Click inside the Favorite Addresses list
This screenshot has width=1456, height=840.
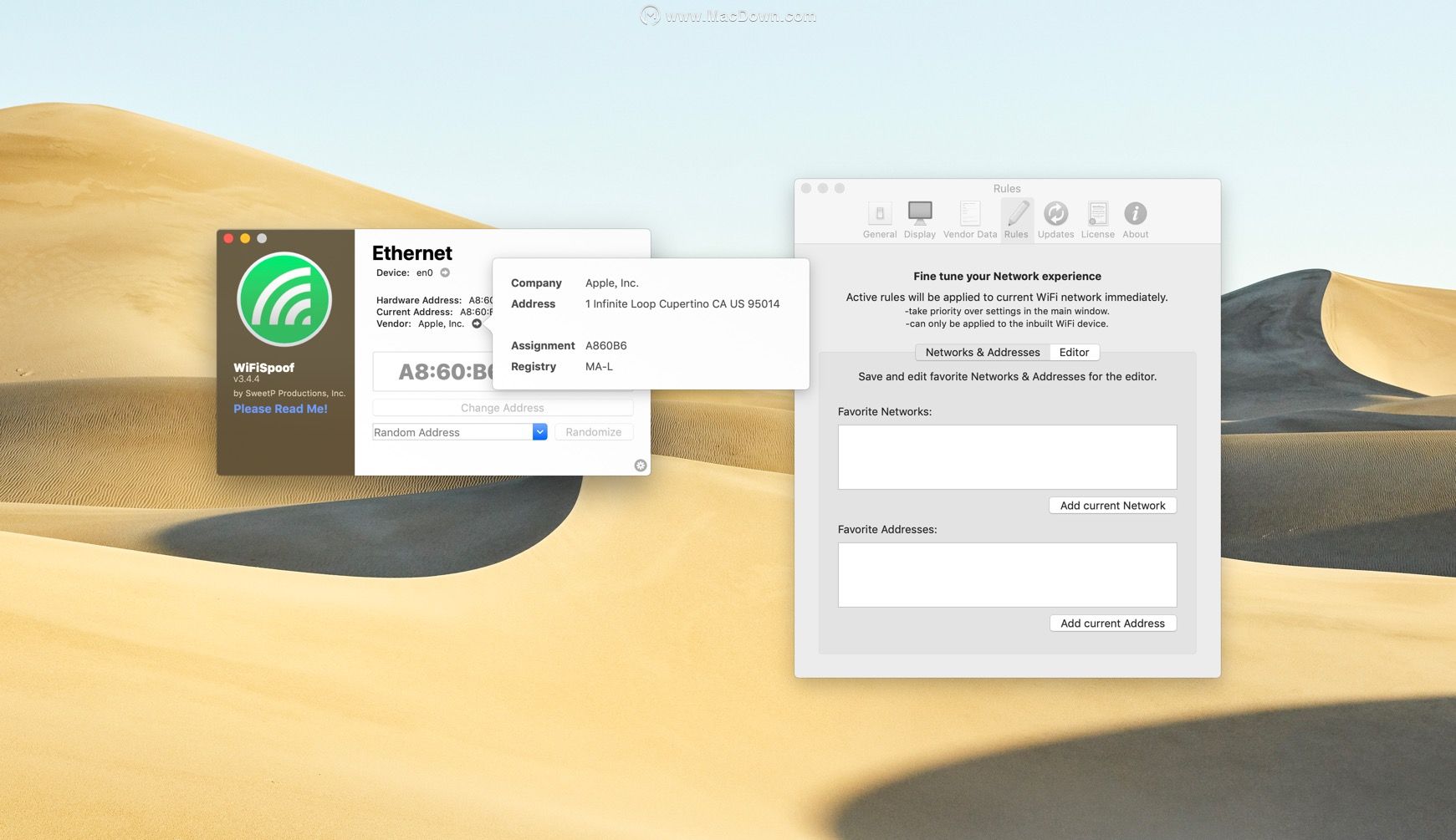point(1007,575)
